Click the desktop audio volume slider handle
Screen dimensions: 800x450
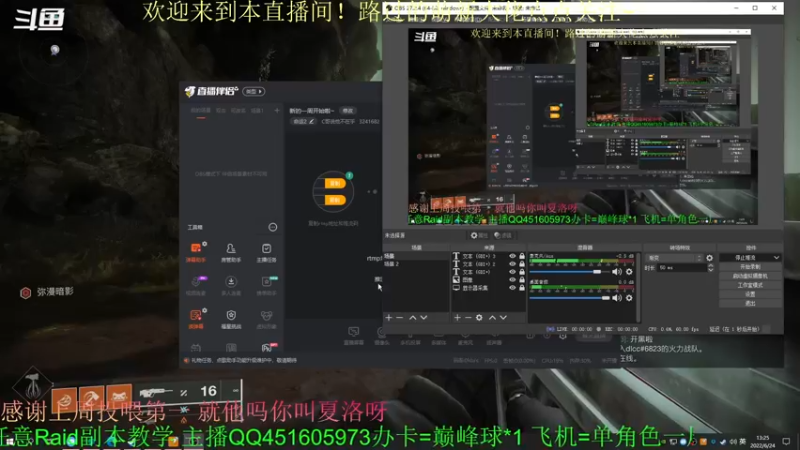tap(606, 297)
